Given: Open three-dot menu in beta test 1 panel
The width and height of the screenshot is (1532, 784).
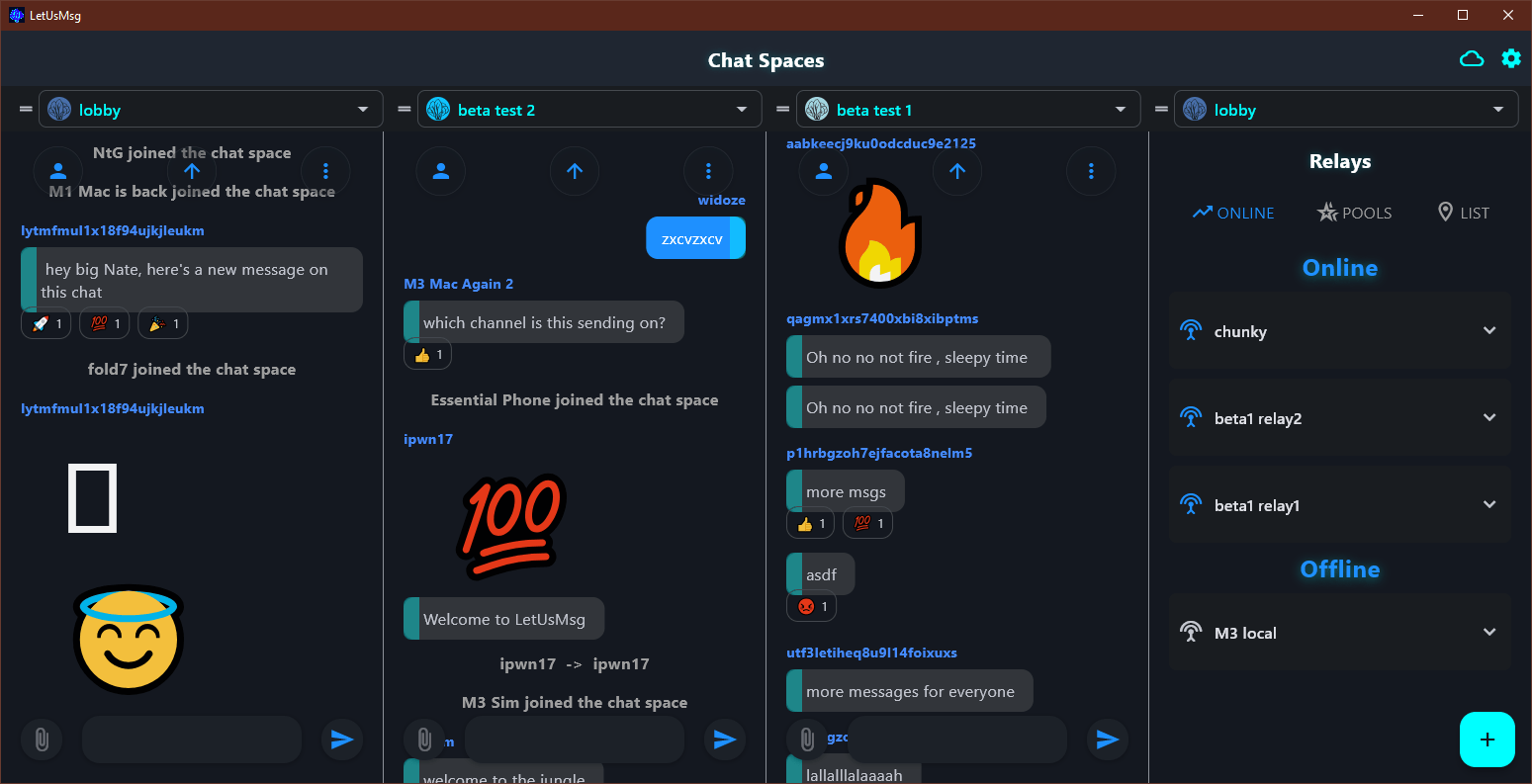Looking at the screenshot, I should pos(1091,171).
